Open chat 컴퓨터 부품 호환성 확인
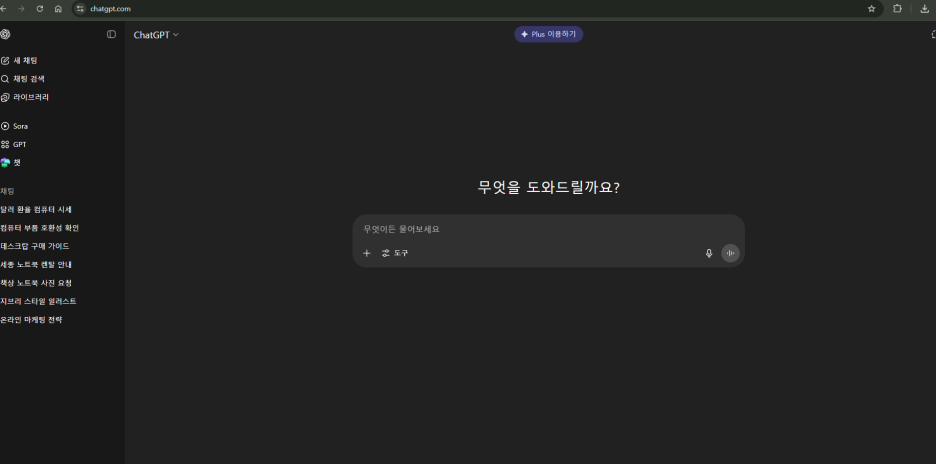 pyautogui.click(x=39, y=228)
